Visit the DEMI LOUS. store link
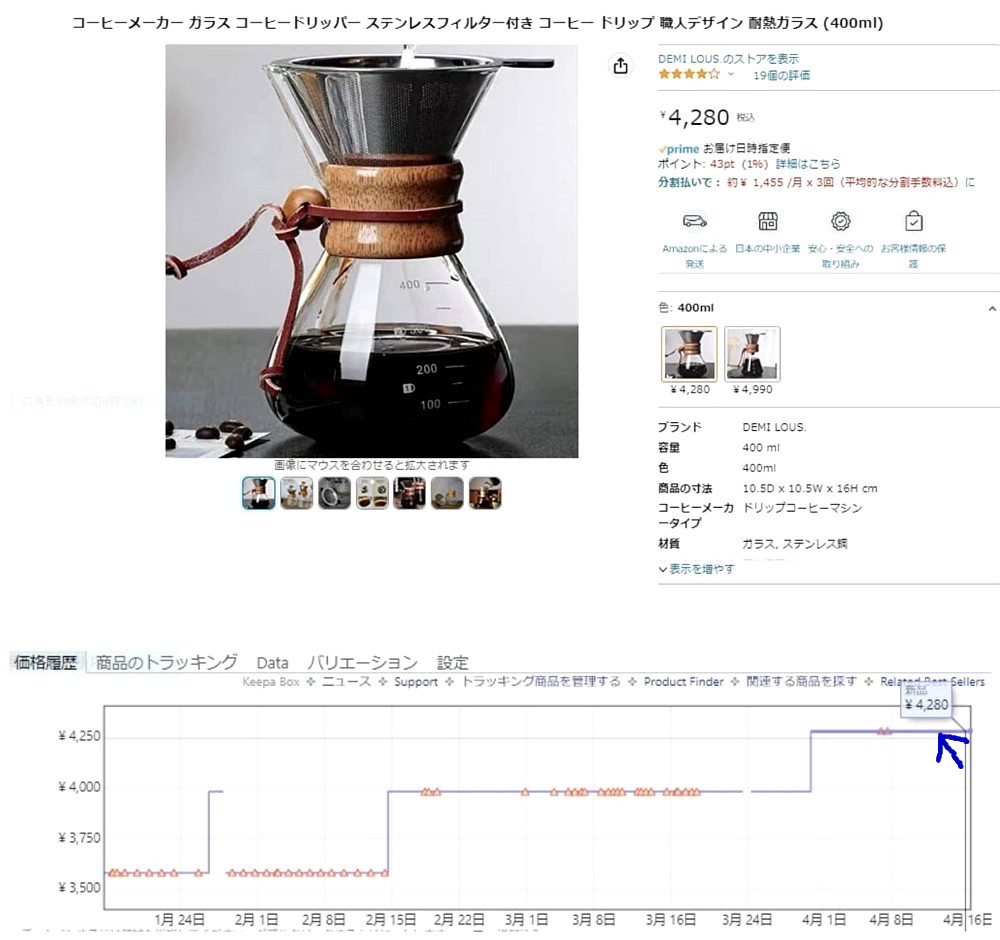The image size is (1000, 940). (728, 59)
